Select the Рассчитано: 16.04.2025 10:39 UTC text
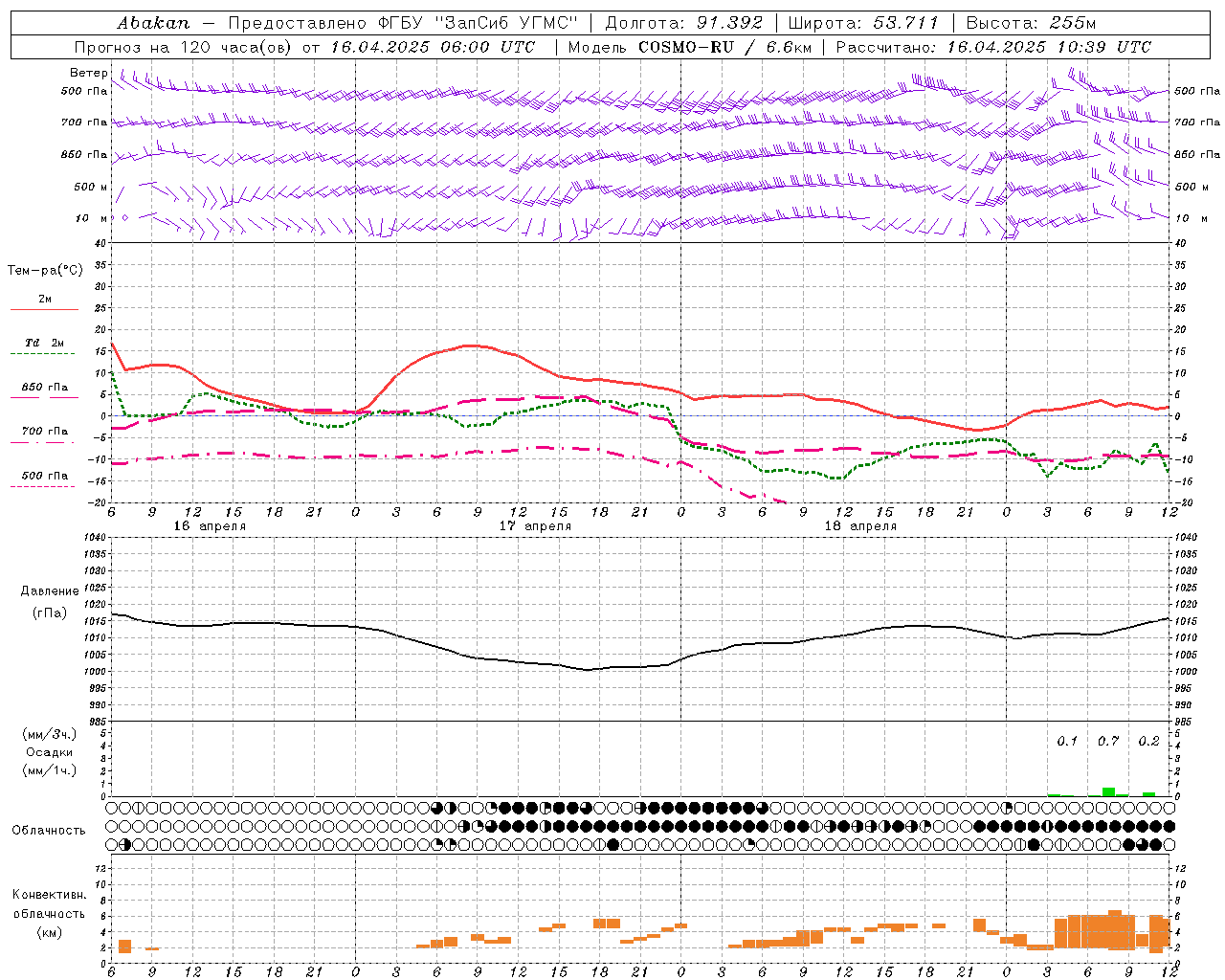1225x980 pixels. pos(993,47)
